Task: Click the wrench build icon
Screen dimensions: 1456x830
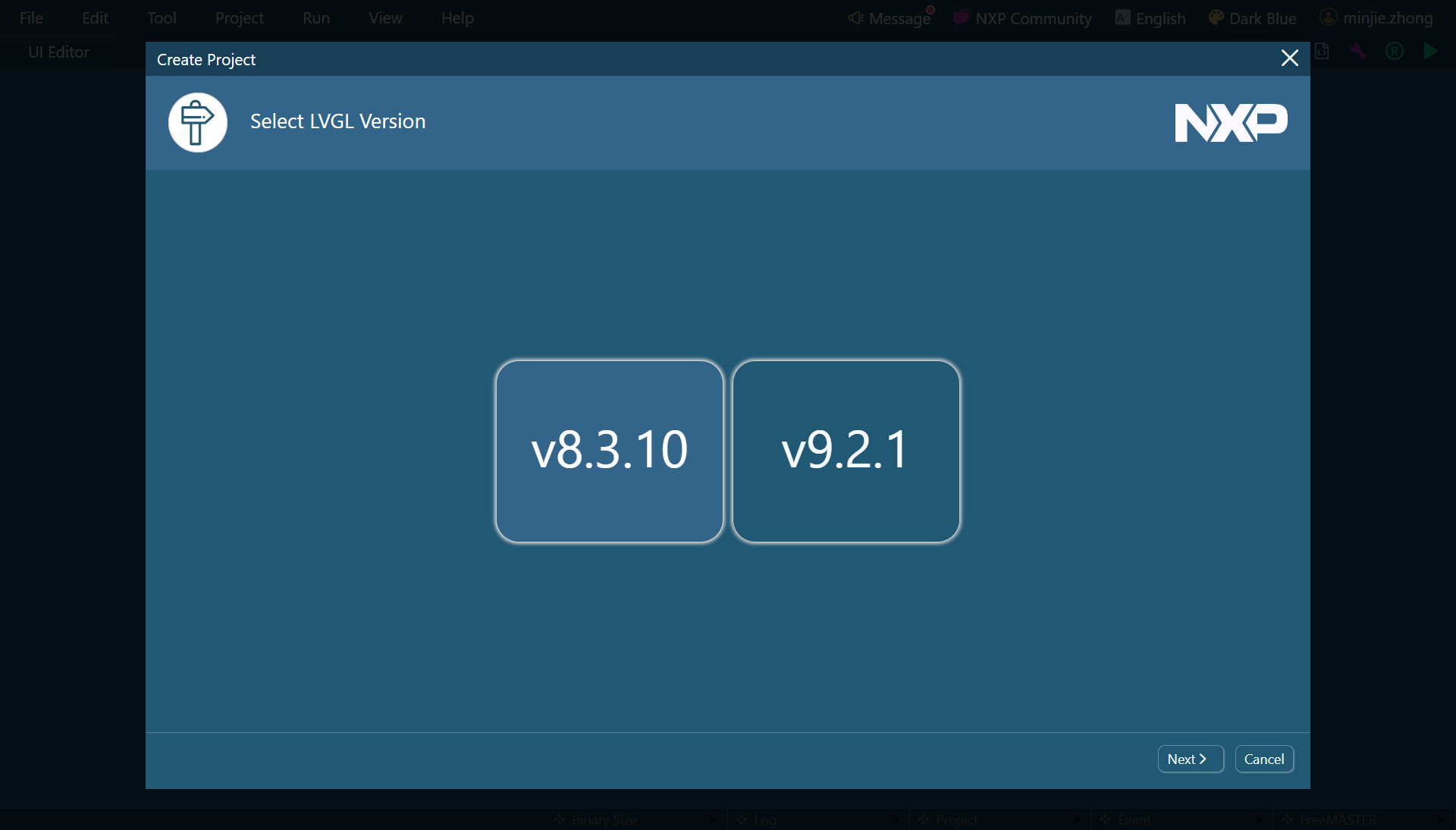Action: click(1357, 52)
